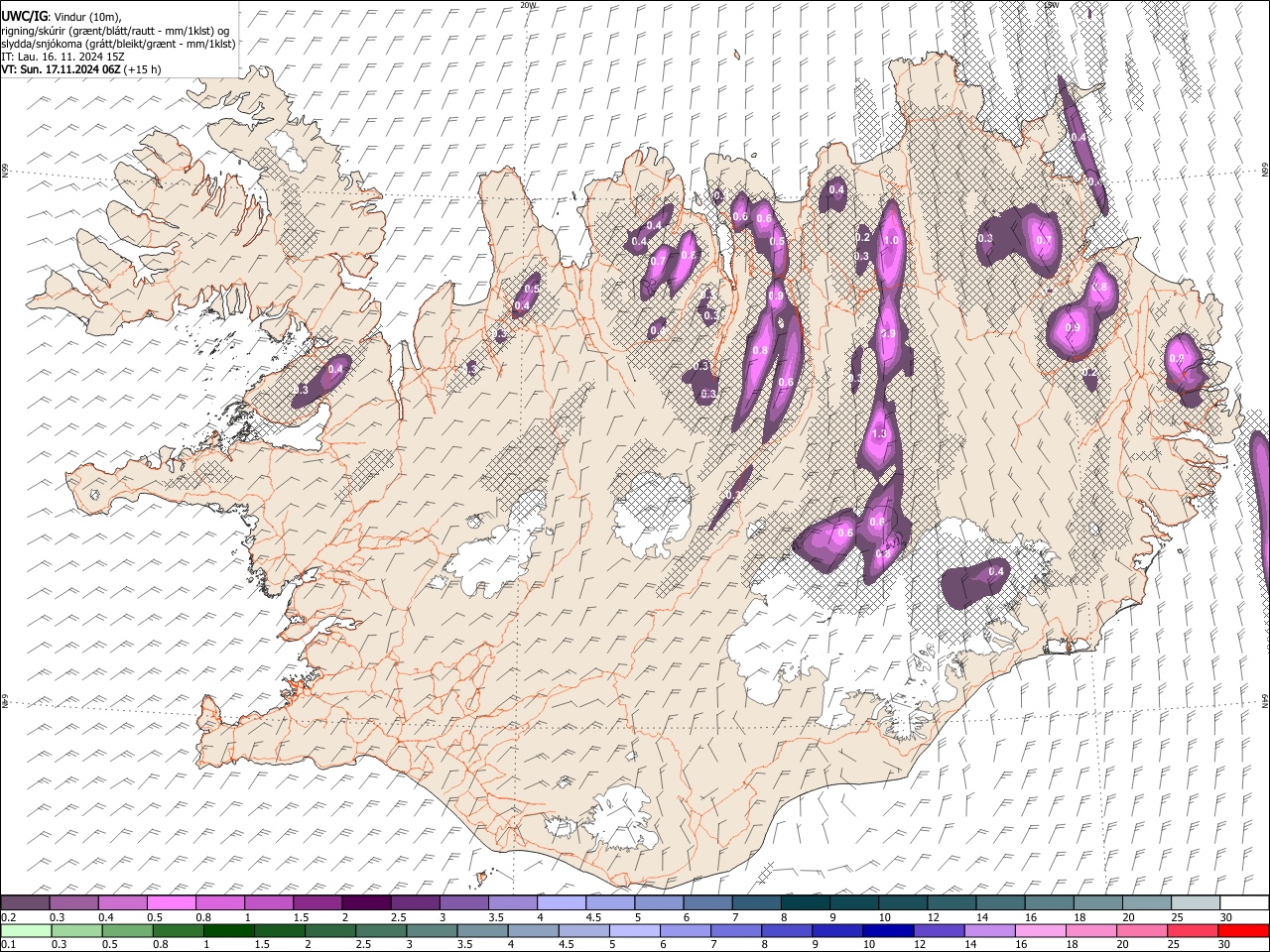
Task: Click the 'VT: Sun. 17.11.2024 06Z (+15 h)' line
Action: (80, 69)
